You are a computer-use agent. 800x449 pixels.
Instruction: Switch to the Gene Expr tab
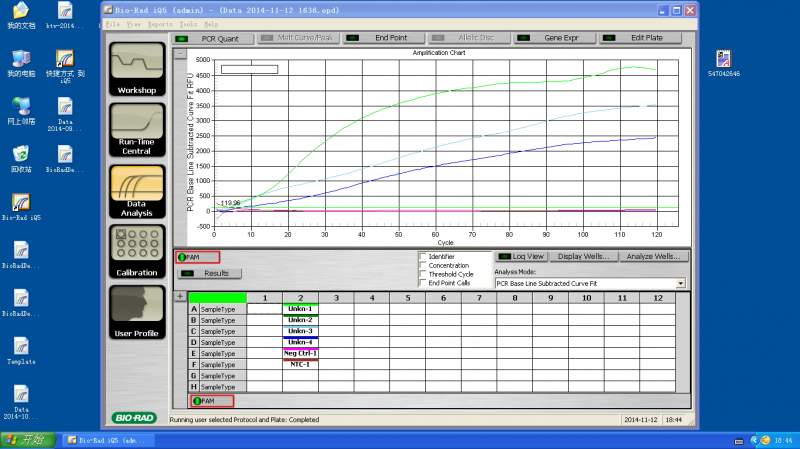(555, 38)
